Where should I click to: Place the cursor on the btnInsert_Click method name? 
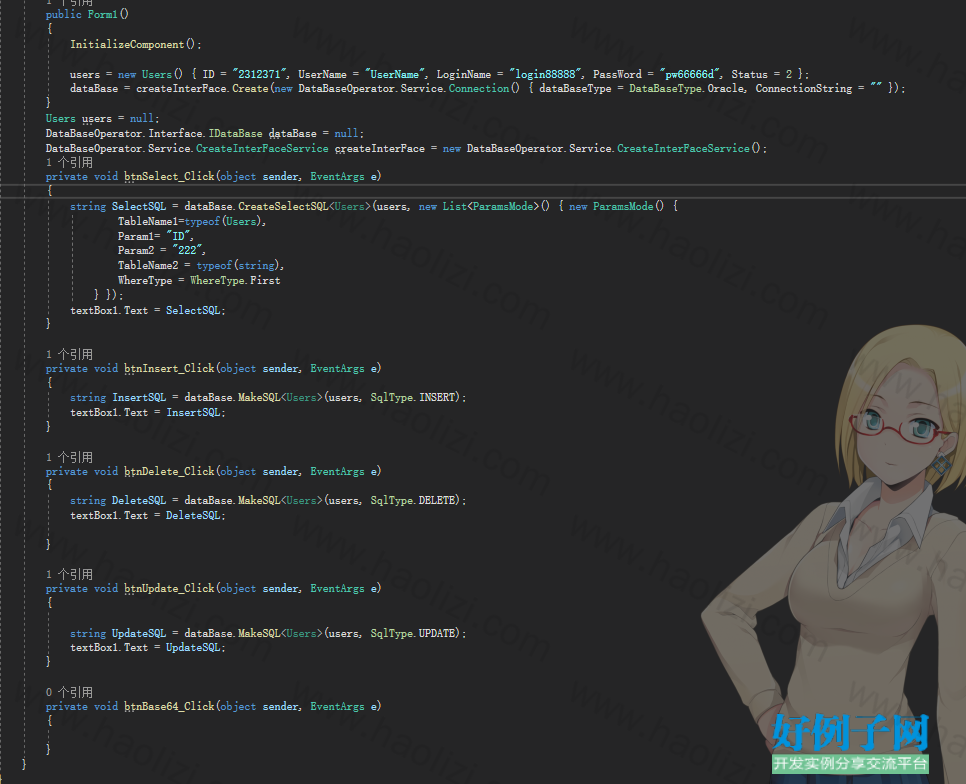click(x=169, y=368)
